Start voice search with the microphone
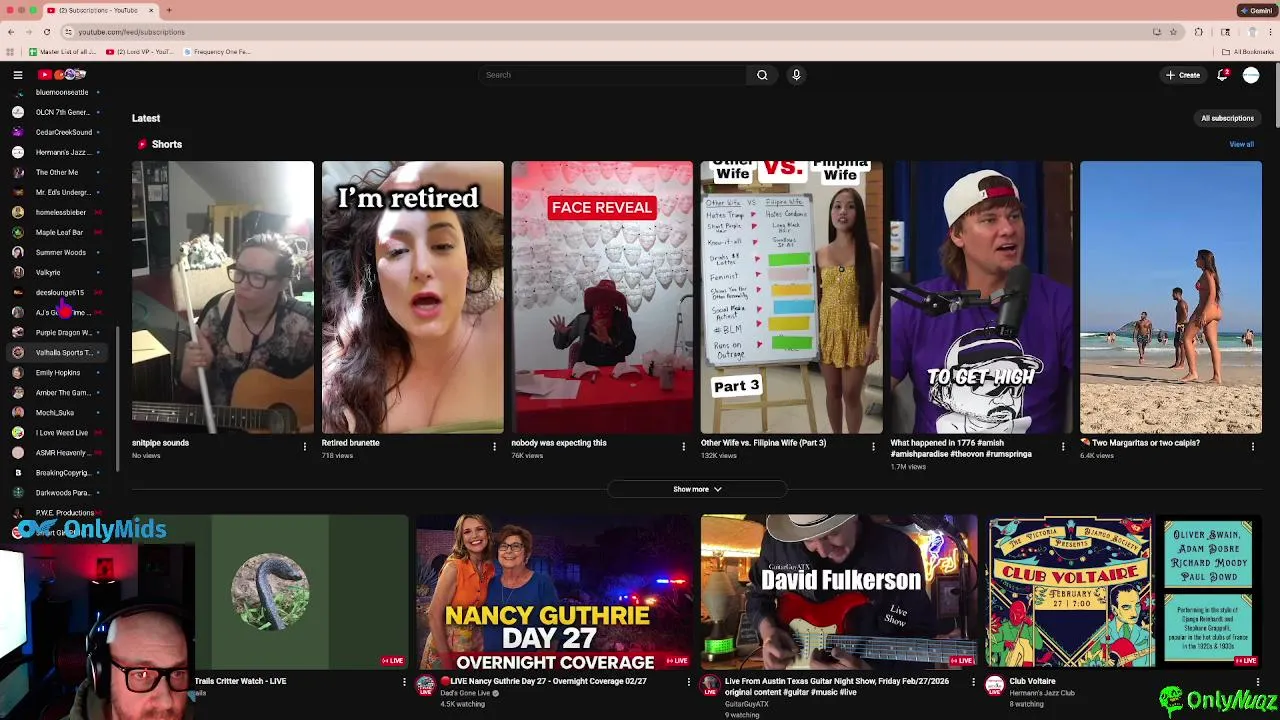Image resolution: width=1280 pixels, height=720 pixels. pos(796,75)
